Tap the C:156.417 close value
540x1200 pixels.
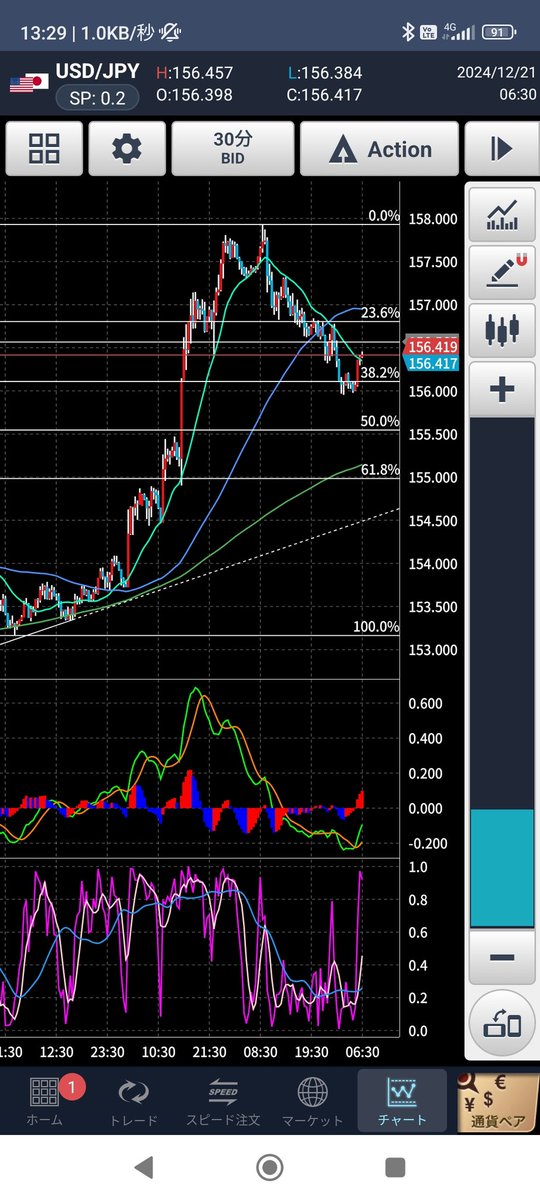[x=324, y=94]
